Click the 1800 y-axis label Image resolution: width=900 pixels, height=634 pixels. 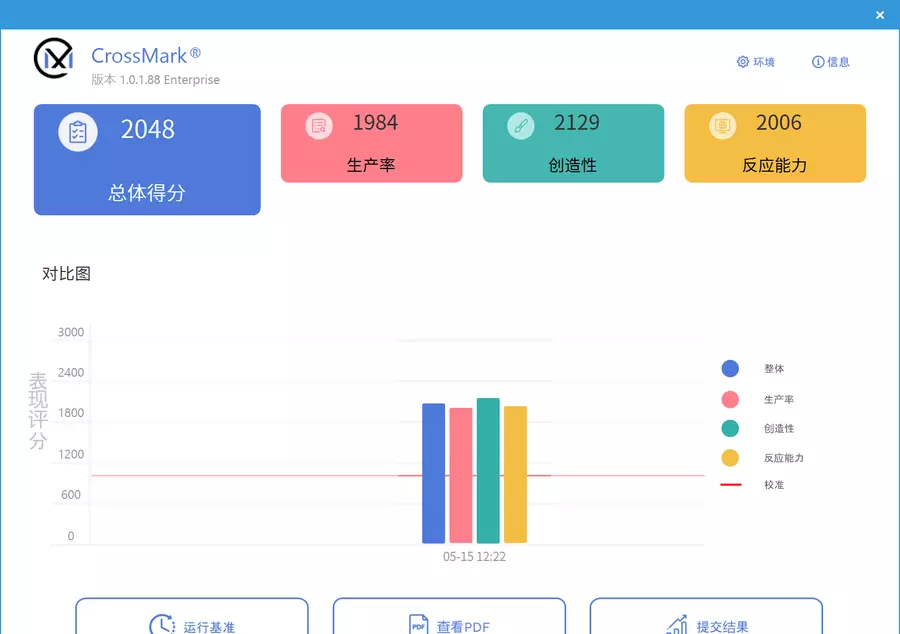(71, 413)
